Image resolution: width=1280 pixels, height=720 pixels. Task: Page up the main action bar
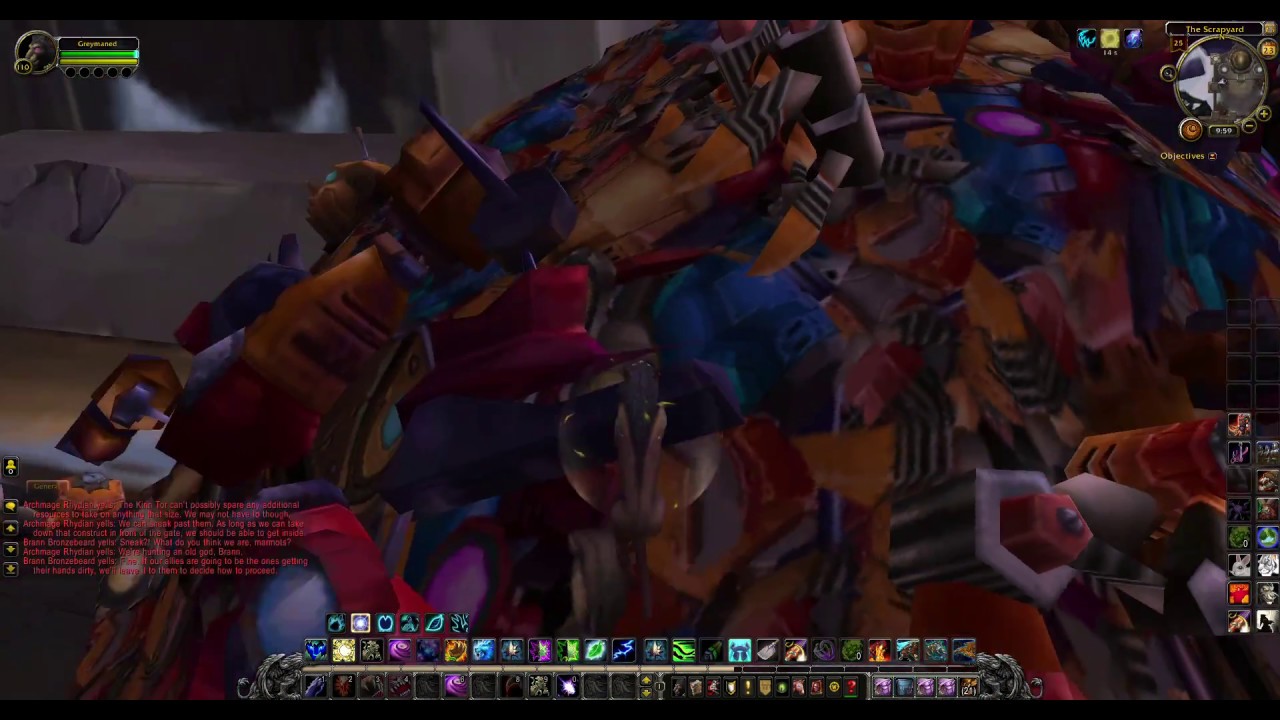tap(646, 680)
